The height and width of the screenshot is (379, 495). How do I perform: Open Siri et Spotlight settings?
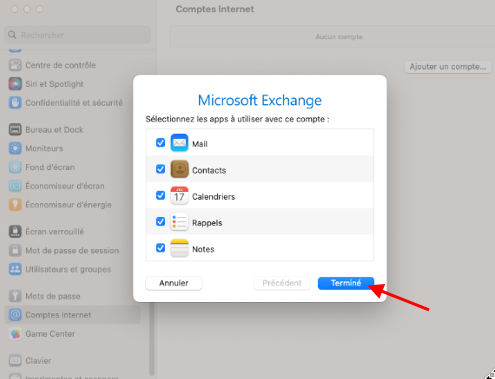tap(72, 84)
